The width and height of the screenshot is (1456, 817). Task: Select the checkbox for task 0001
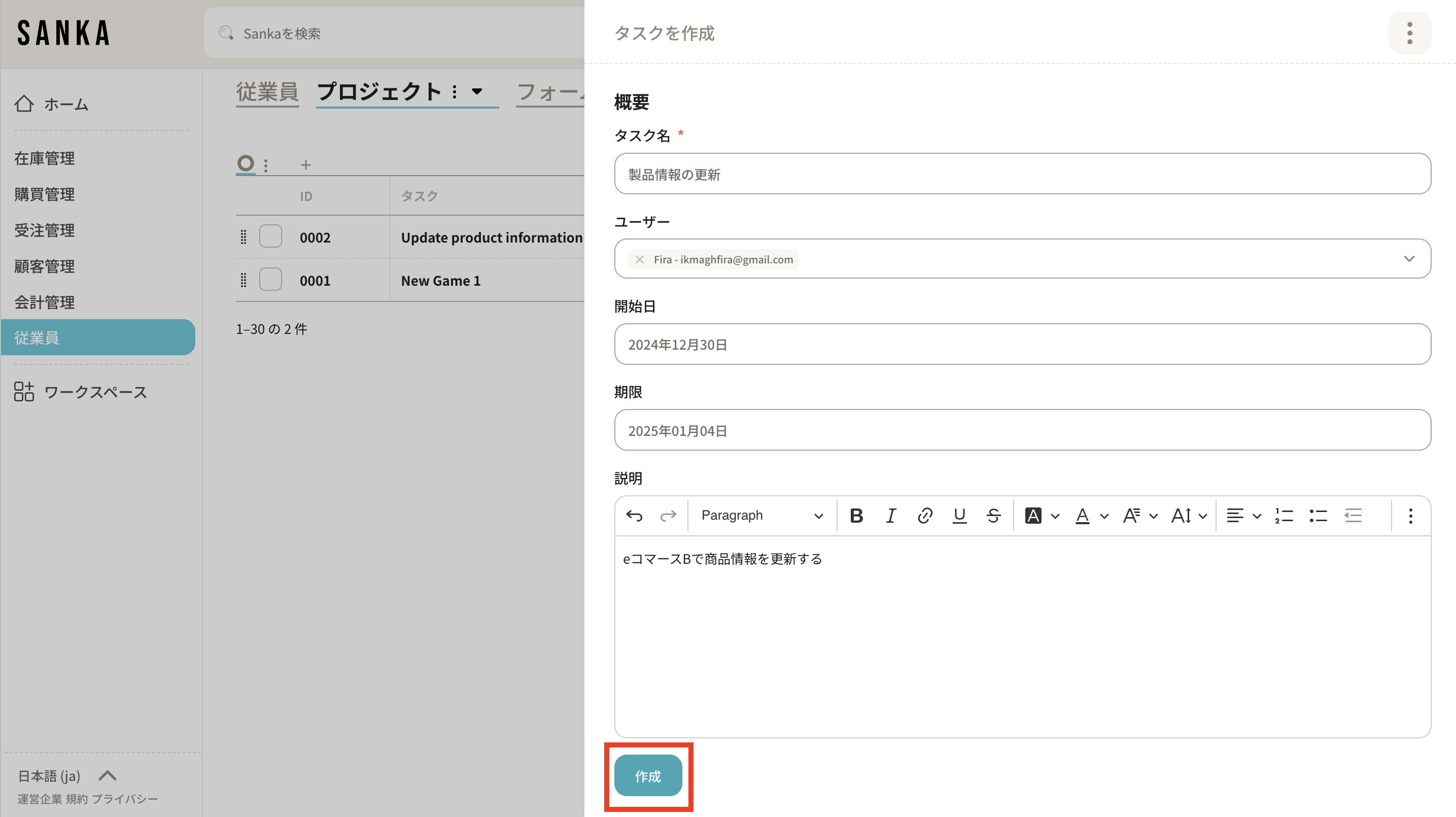coord(270,279)
